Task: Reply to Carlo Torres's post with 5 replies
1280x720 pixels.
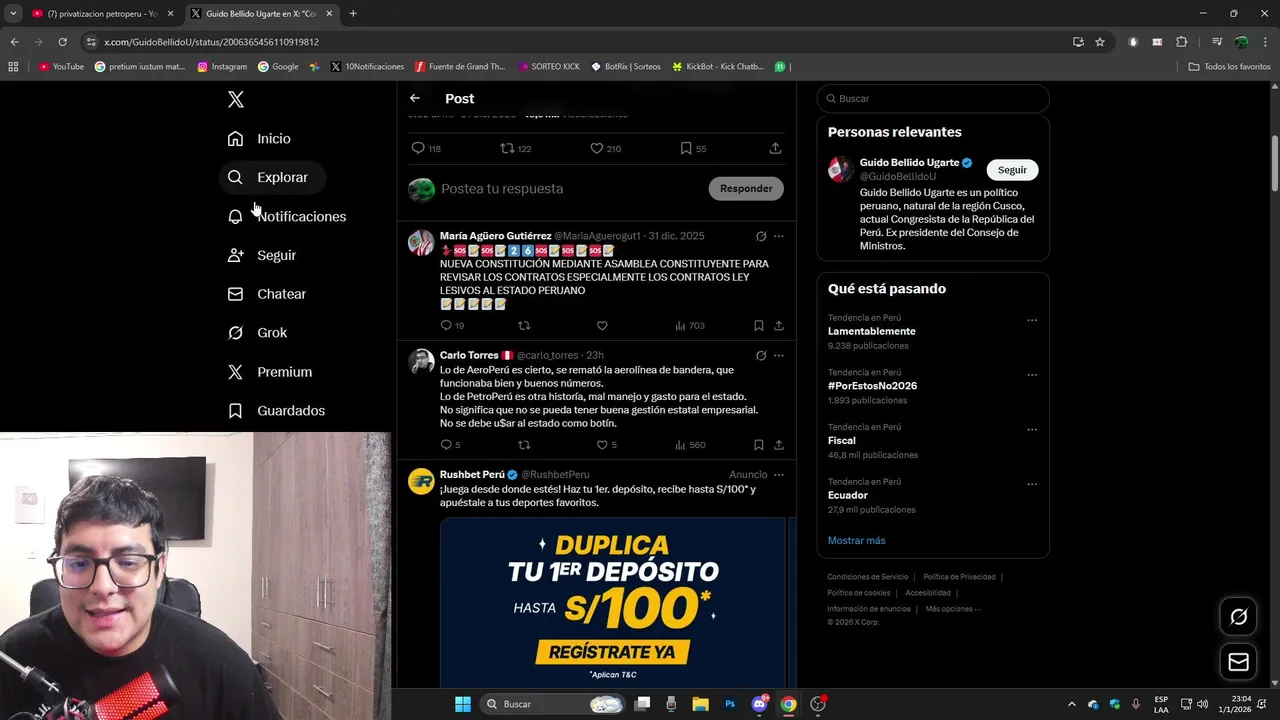Action: 450,445
